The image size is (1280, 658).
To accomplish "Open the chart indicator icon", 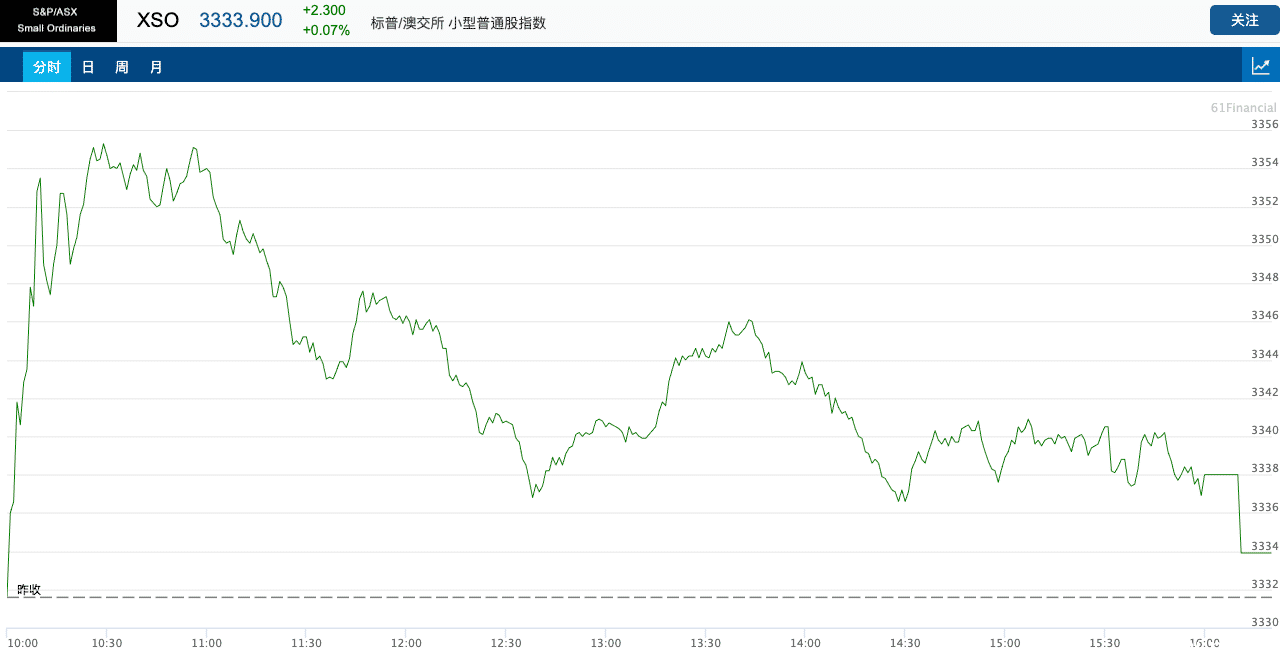I will click(x=1261, y=66).
